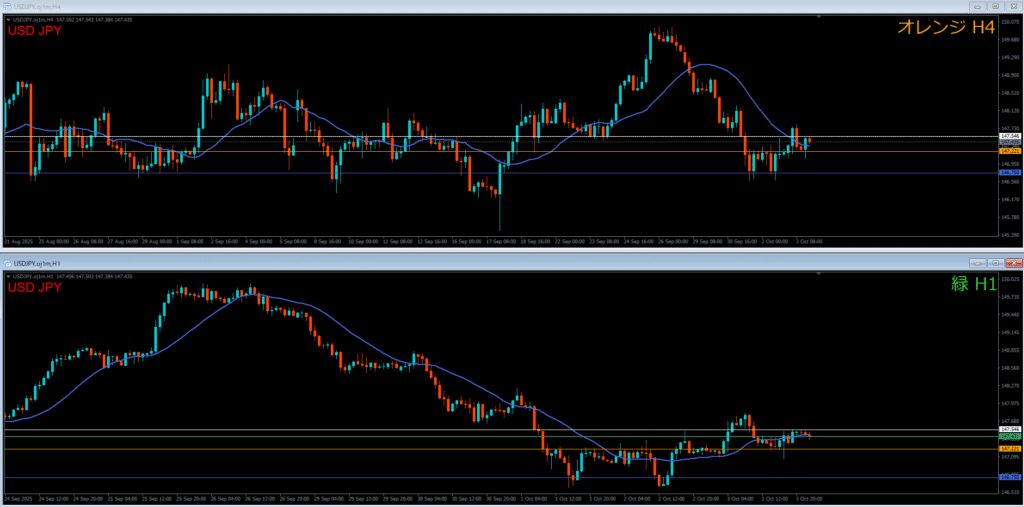Minimize the USDJPY H1 chart window

(x=978, y=263)
